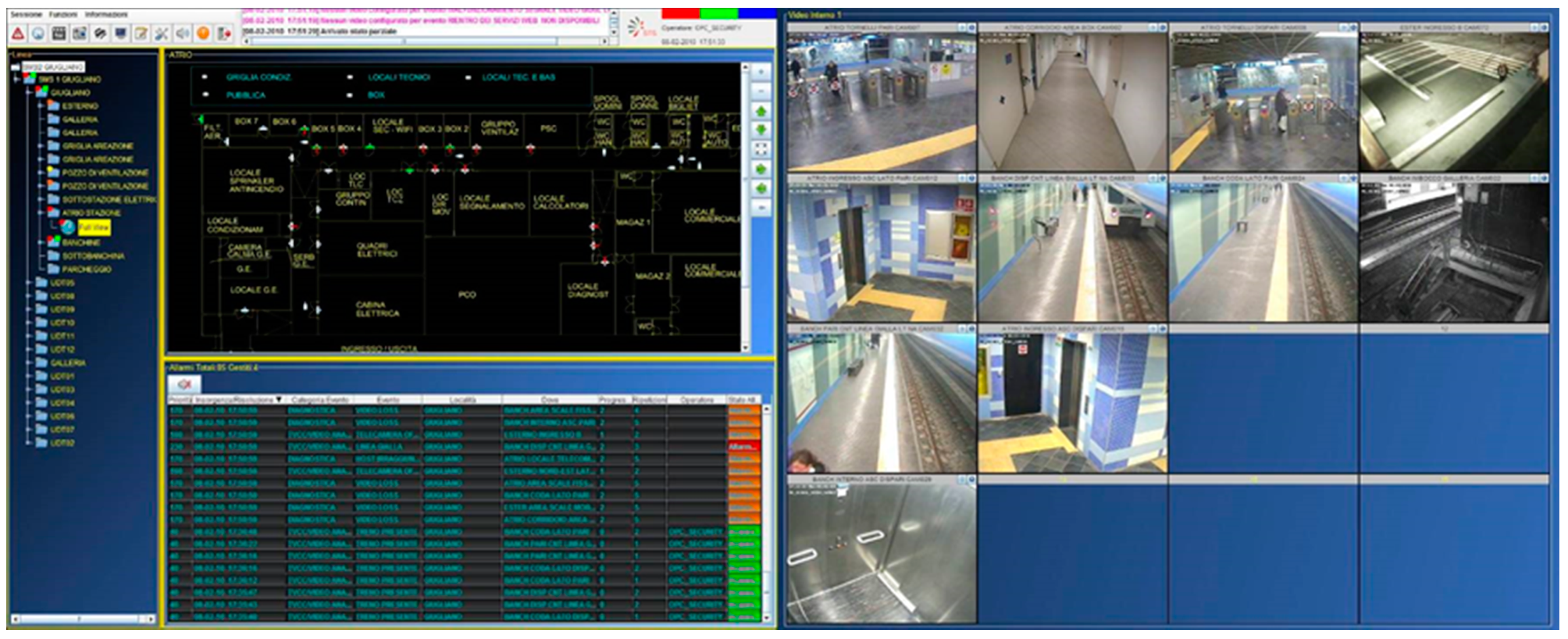Click horizontal scrollbar of message log

point(426,42)
